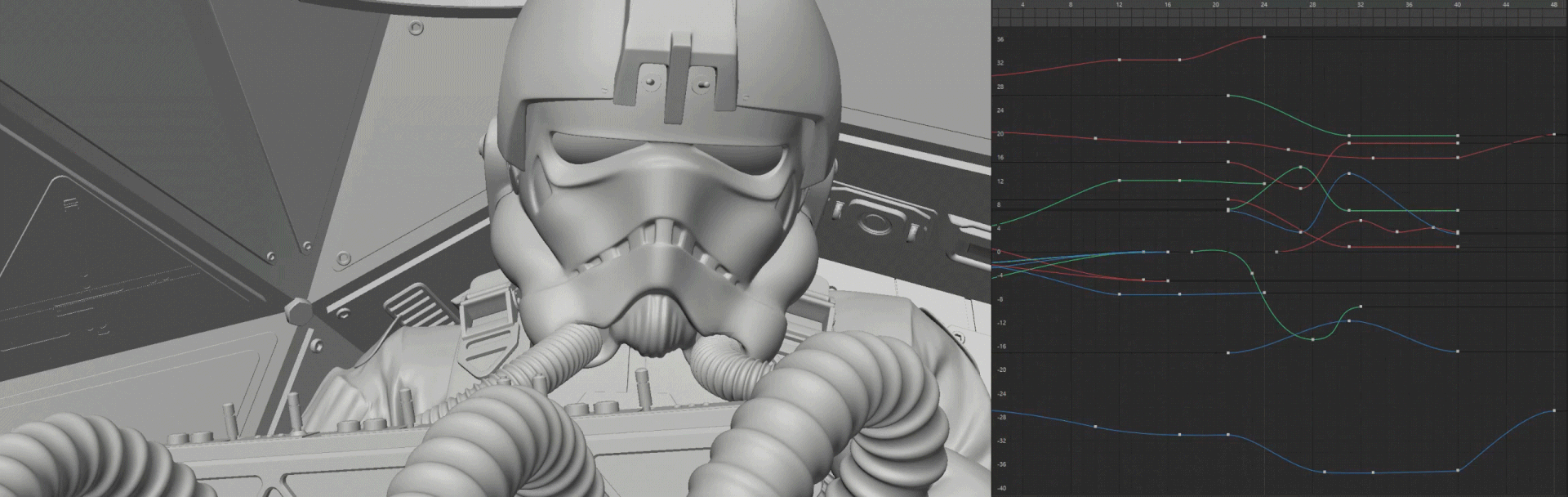Select green curve trough keyframe near value -15
Image resolution: width=1568 pixels, height=497 pixels.
click(1312, 338)
